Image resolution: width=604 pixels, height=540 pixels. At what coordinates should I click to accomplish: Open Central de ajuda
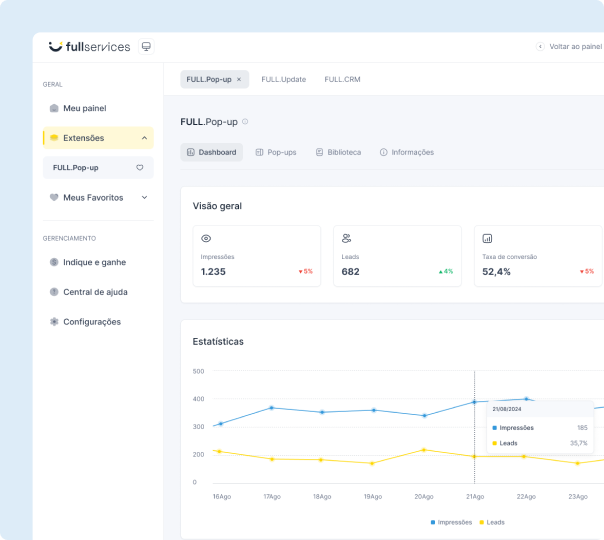[x=95, y=292]
